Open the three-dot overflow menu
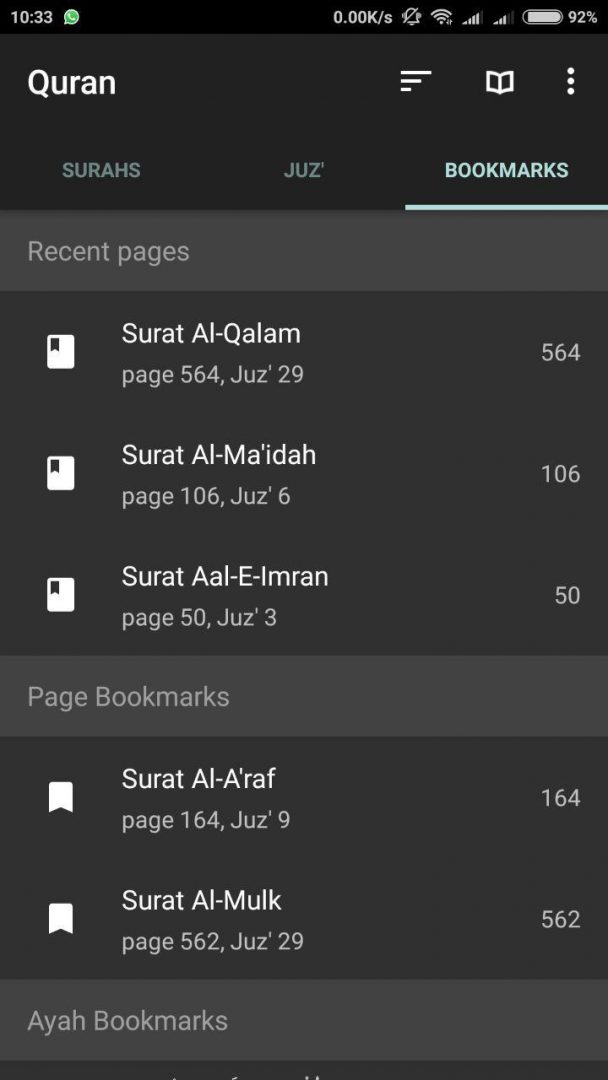This screenshot has height=1080, width=608. pos(570,82)
